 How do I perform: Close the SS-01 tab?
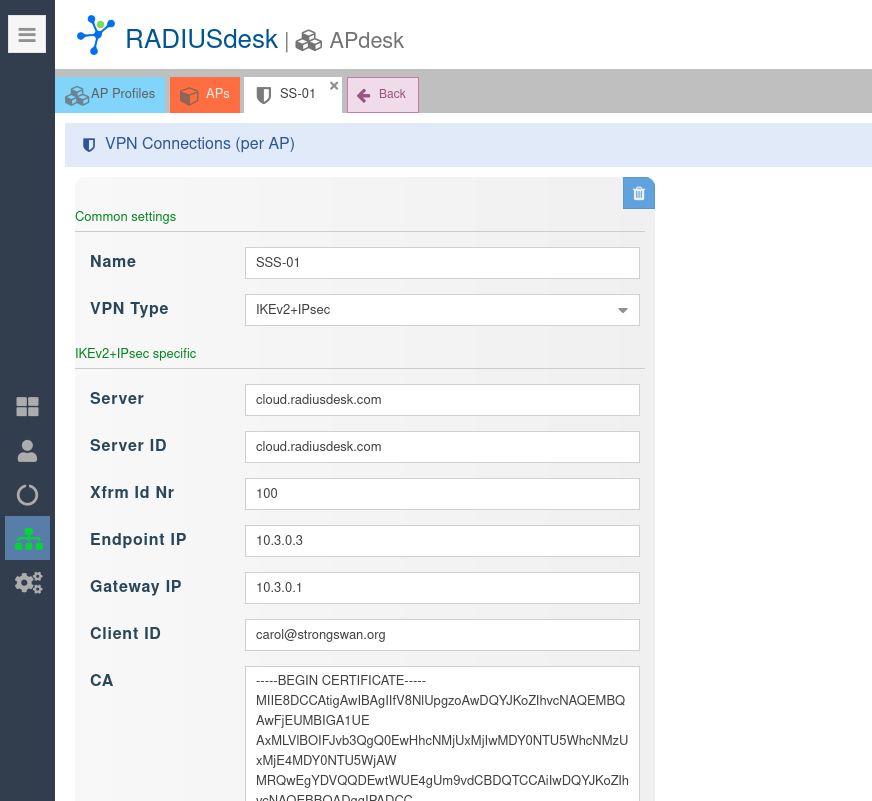click(x=334, y=86)
